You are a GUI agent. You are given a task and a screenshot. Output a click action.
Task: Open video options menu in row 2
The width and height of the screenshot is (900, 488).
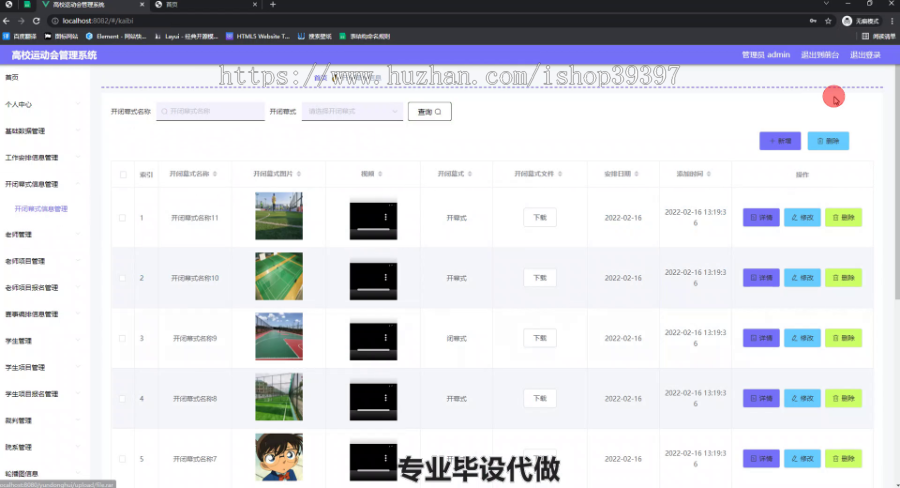pos(386,277)
